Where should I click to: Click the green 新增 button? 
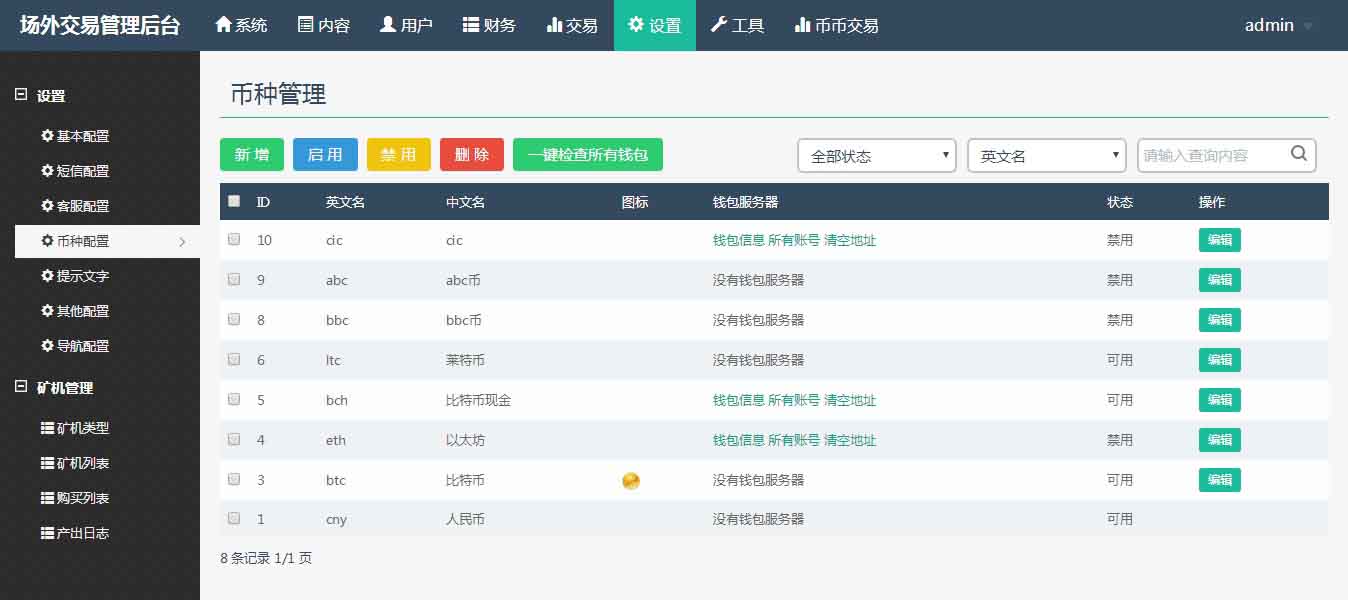[x=252, y=155]
